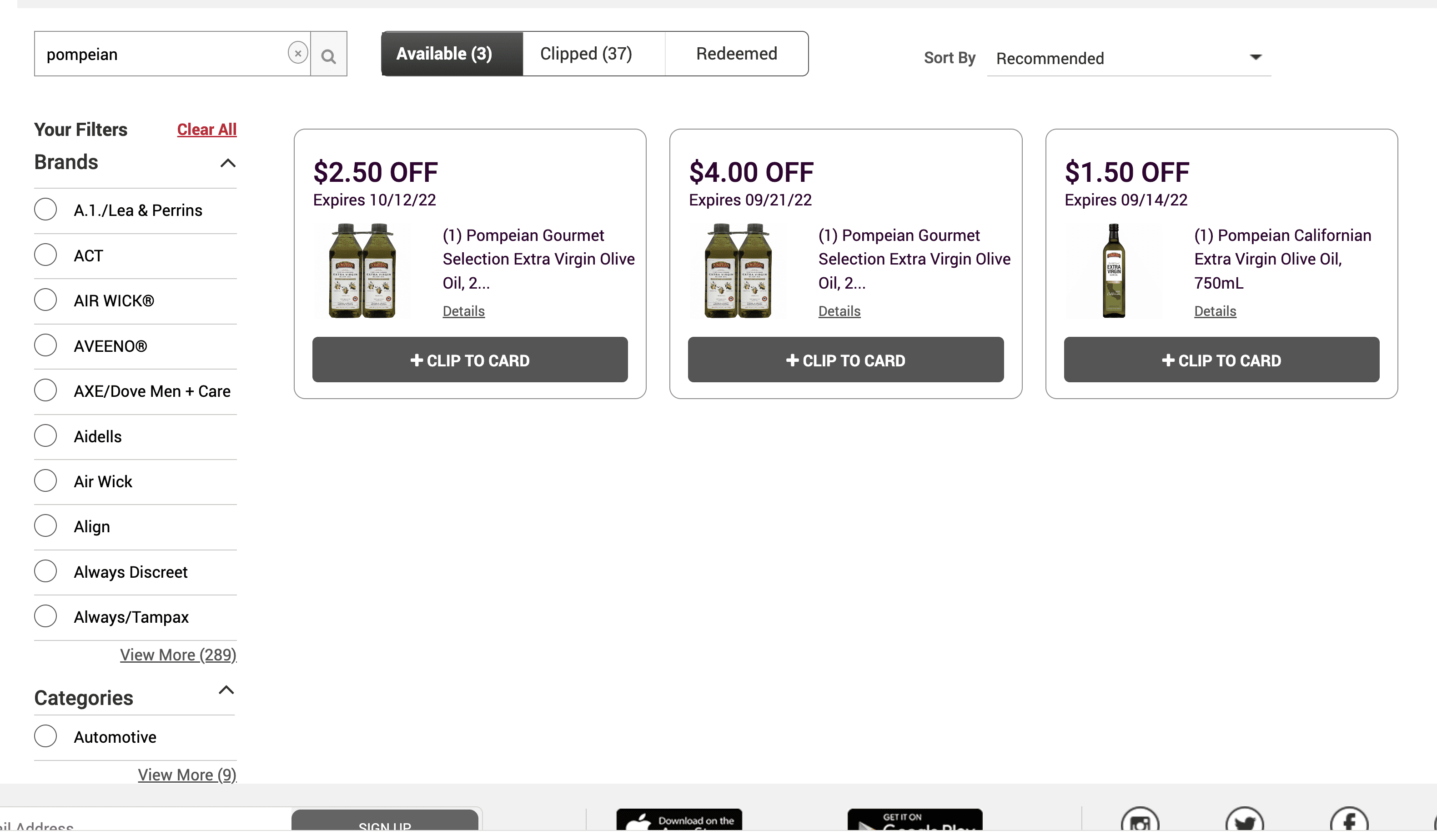
Task: Click the $2.50 OFF olive oil thumbnail
Action: pos(362,271)
